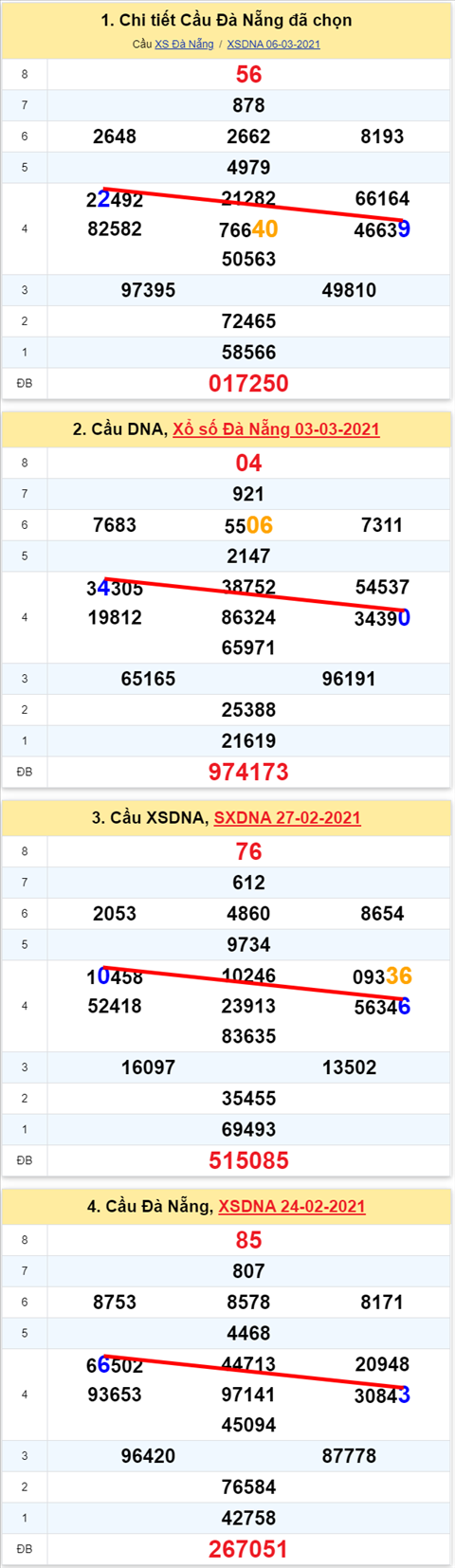
Task: Open the SXDNA 27-02-2021 link
Action: point(287,818)
